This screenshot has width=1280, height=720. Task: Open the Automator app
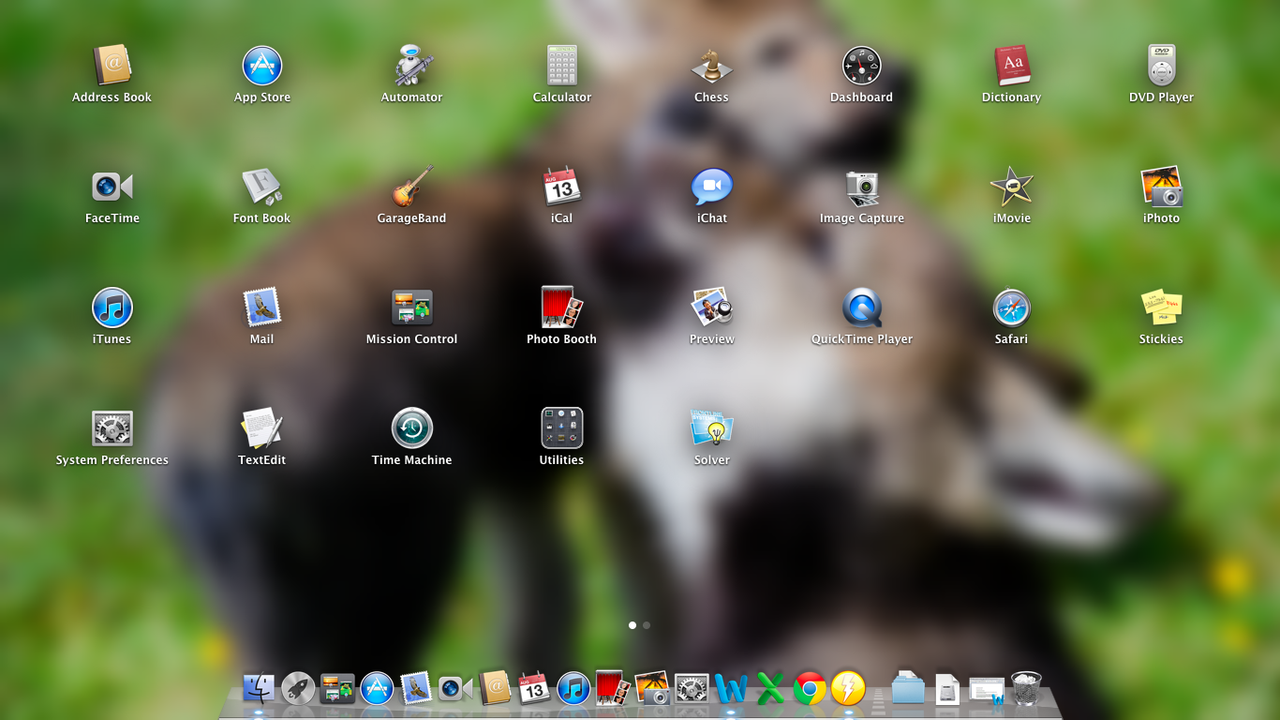click(412, 66)
